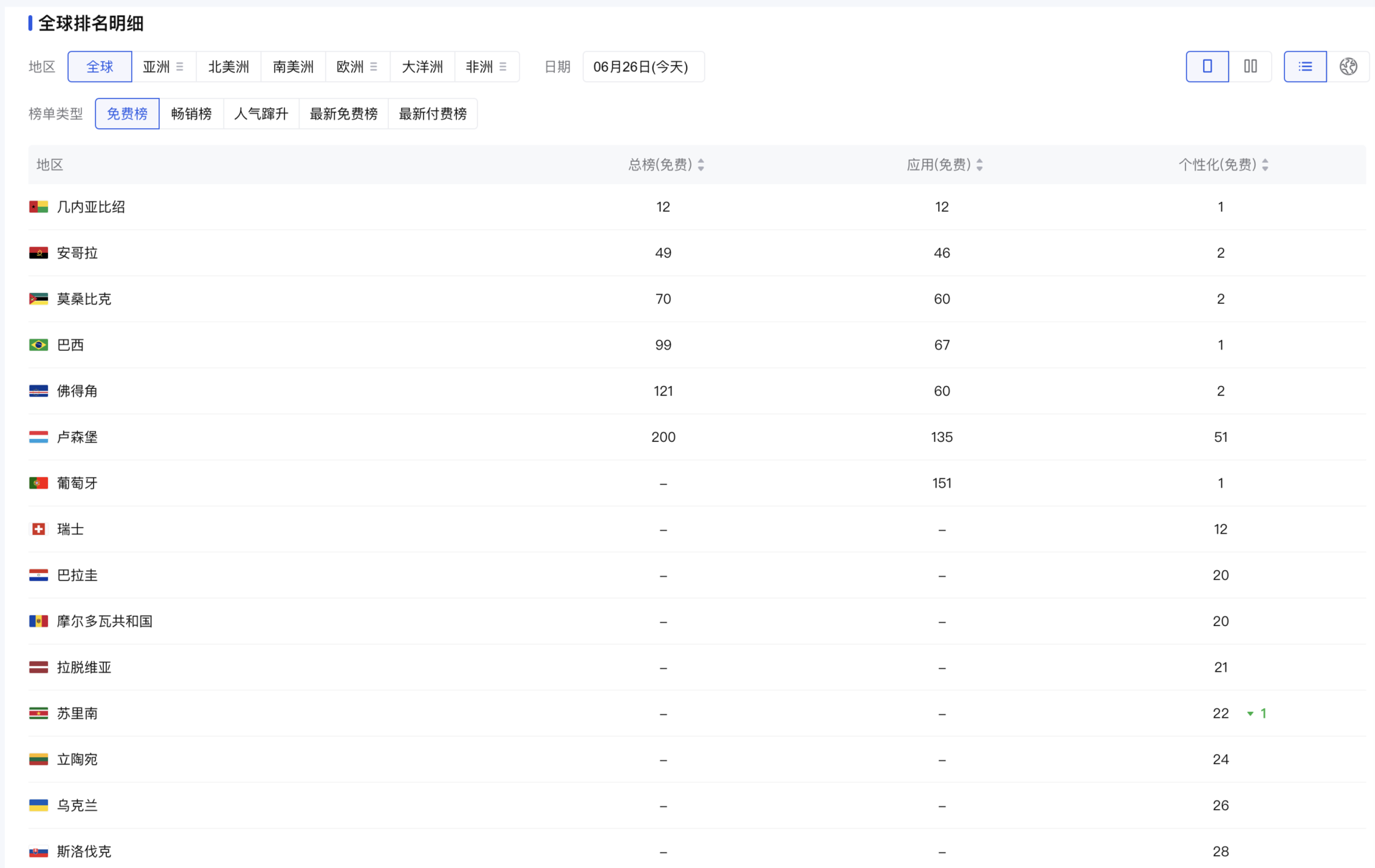Select 畅销榜 chart type
Screen dimensions: 1375x868
(x=191, y=114)
